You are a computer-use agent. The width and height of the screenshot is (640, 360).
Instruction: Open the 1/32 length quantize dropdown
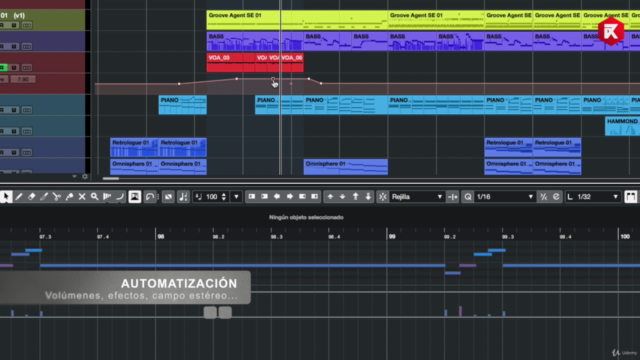593,197
